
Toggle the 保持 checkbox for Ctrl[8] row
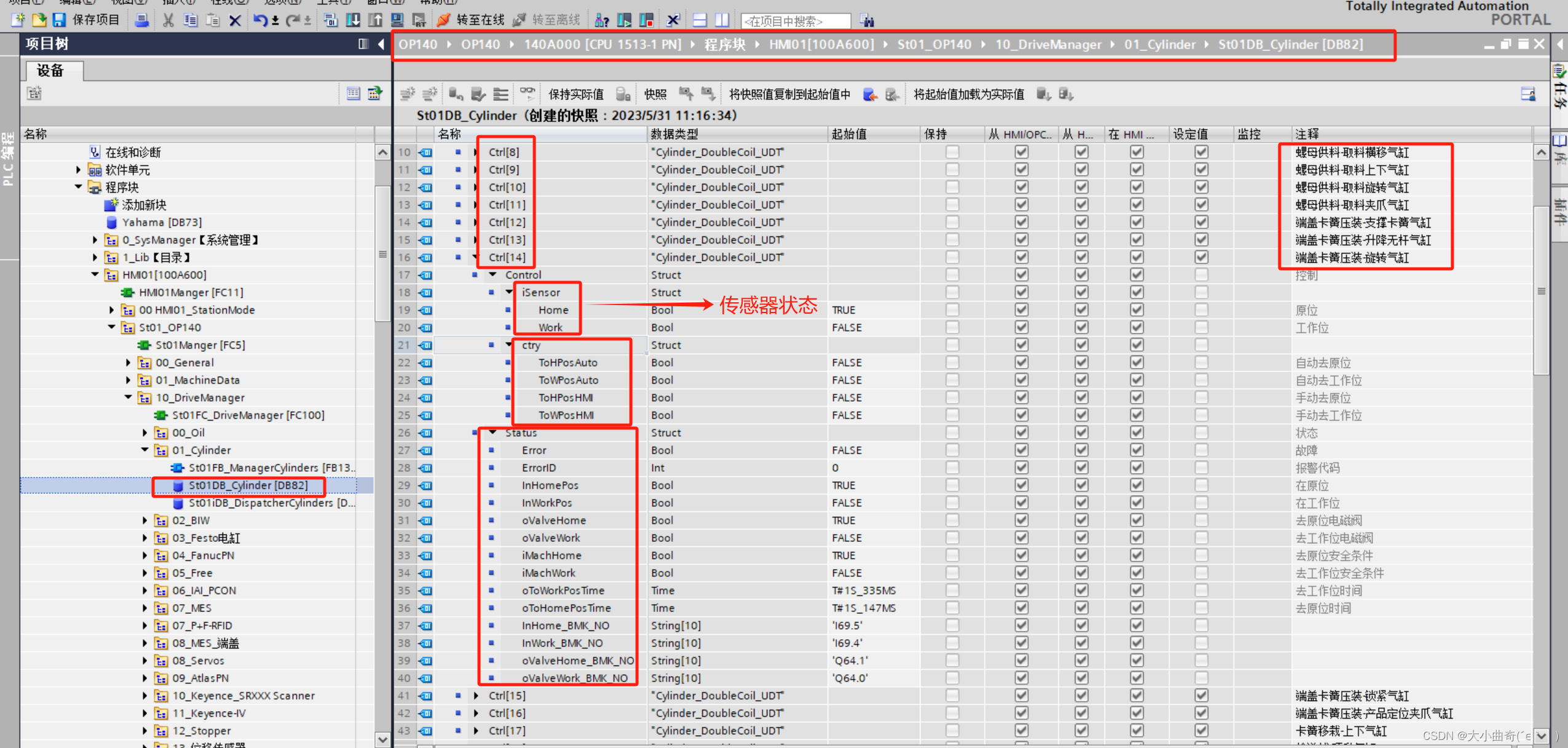pos(952,152)
